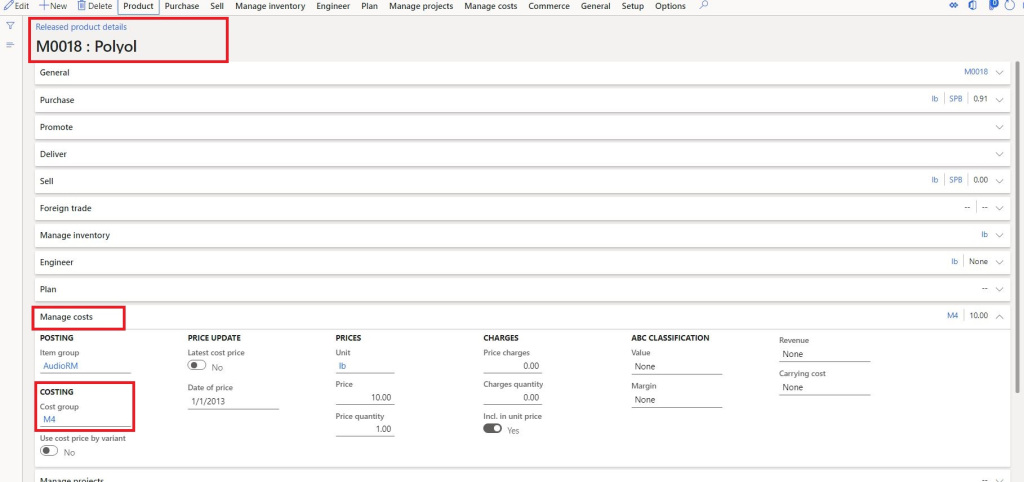Click the Released product details link

[x=81, y=27]
